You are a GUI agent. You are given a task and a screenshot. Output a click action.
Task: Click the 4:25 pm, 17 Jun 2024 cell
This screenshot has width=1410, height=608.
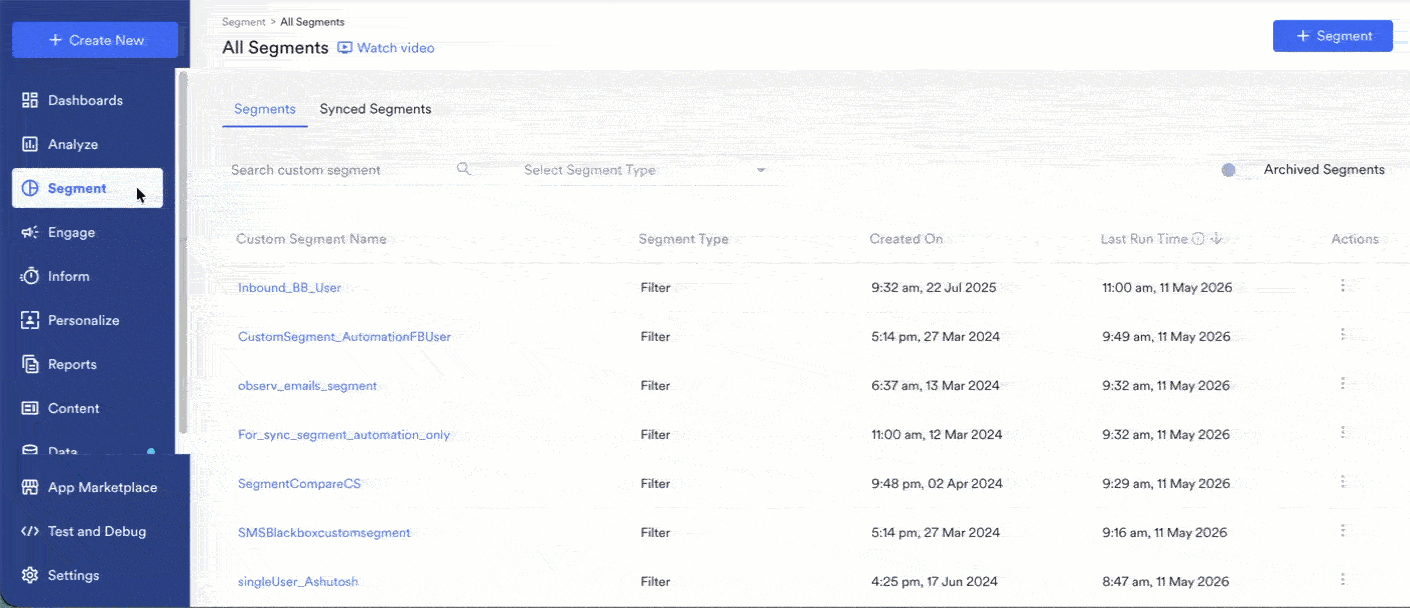[x=935, y=581]
